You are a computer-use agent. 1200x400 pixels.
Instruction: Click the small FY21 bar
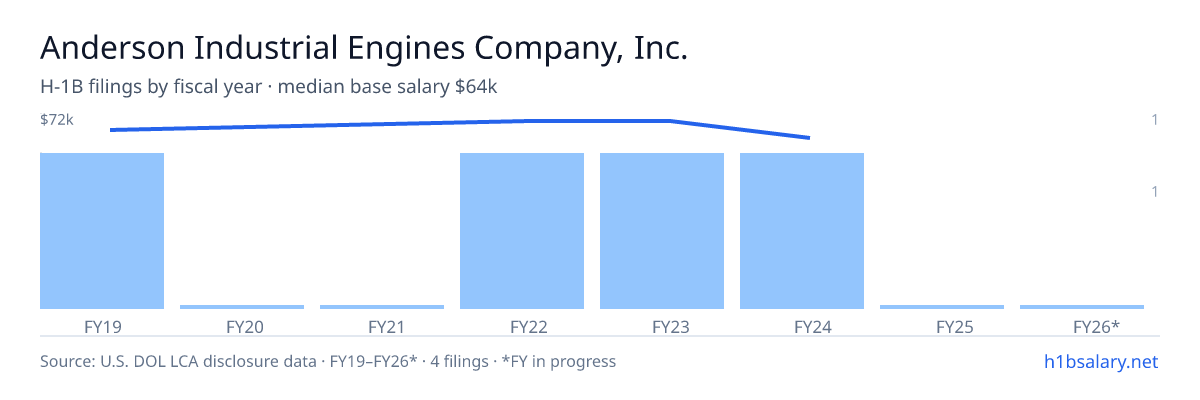pyautogui.click(x=382, y=307)
